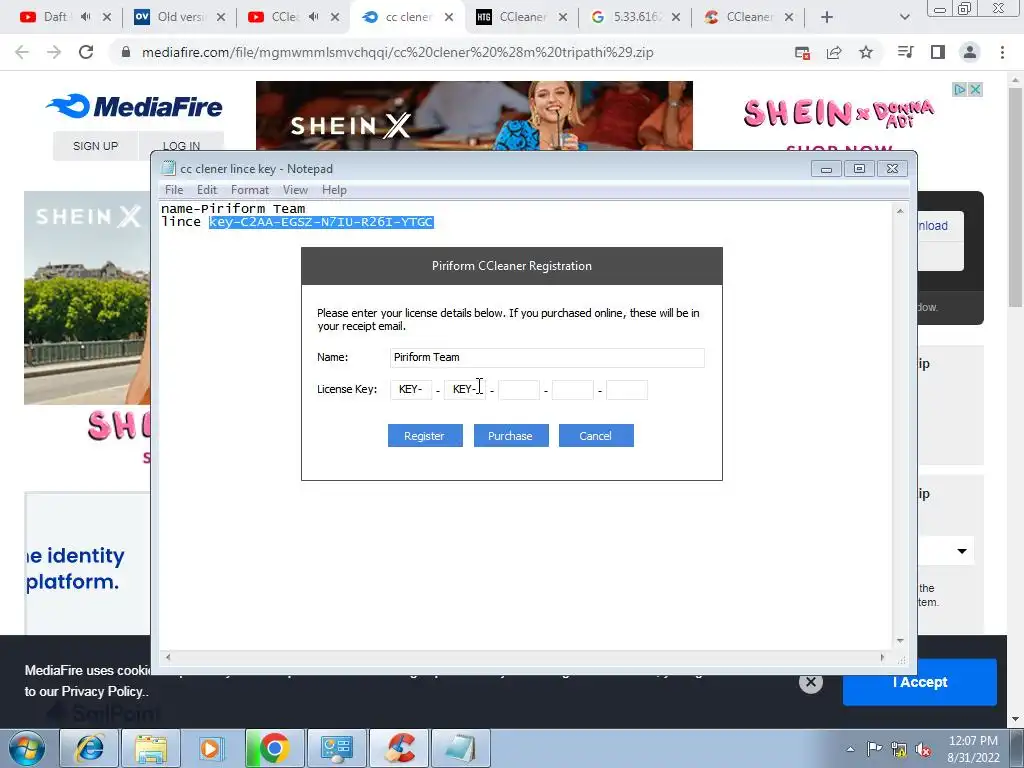Viewport: 1024px width, 768px height.
Task: Click the SIGN UP button on MediaFire
Action: click(95, 146)
